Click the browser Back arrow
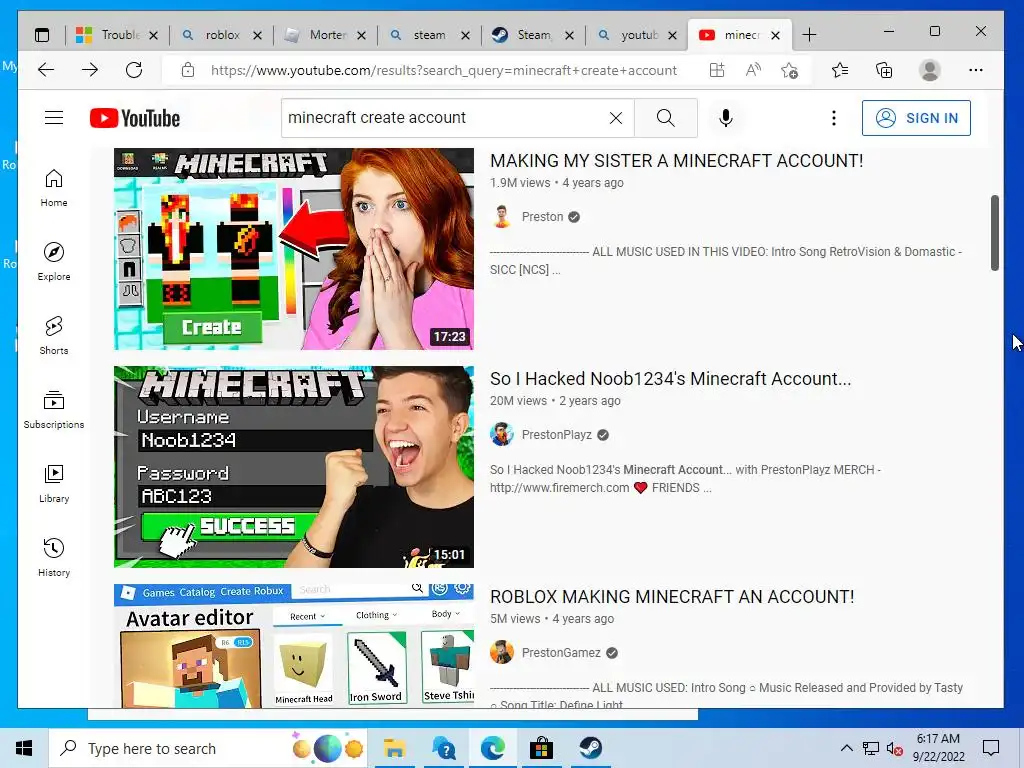1024x768 pixels. pyautogui.click(x=46, y=70)
